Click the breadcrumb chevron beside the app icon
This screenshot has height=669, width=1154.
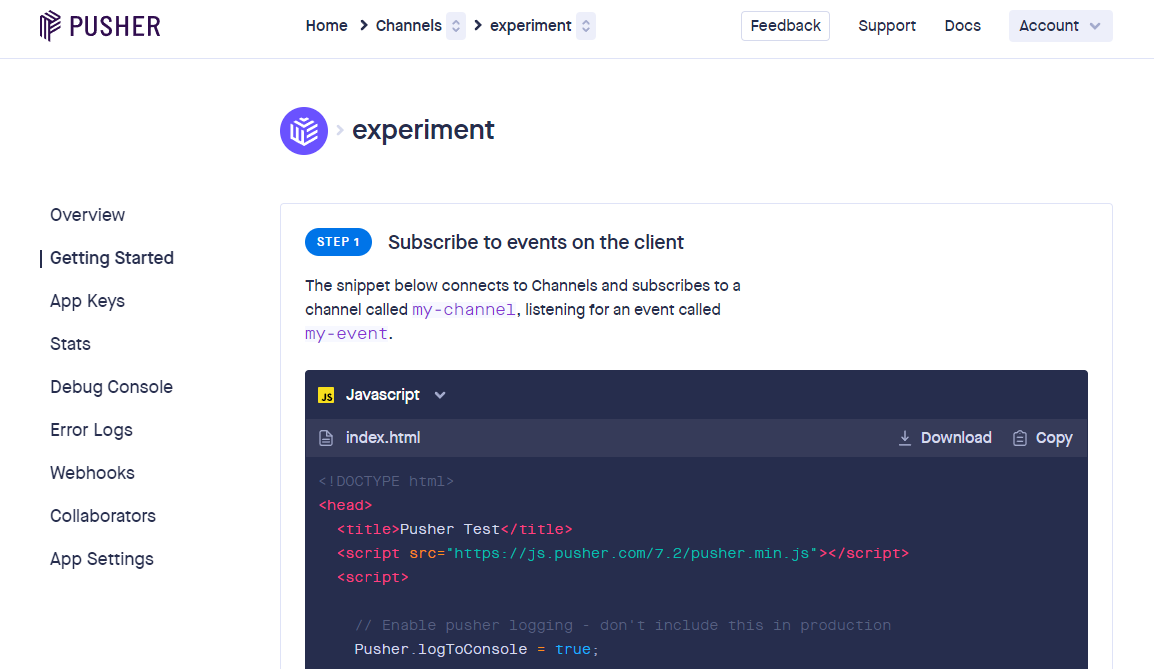(340, 130)
